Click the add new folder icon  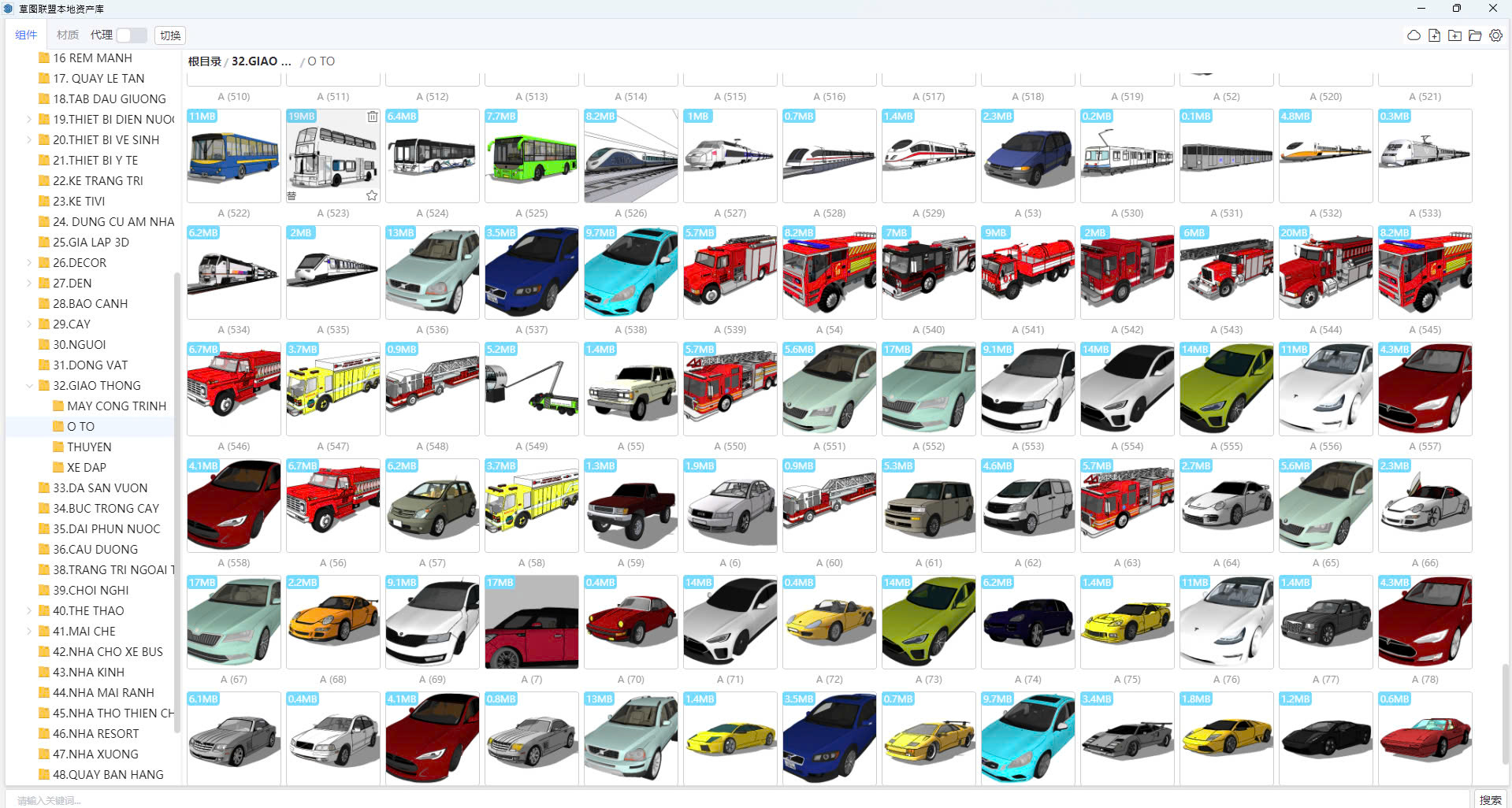click(x=1454, y=35)
